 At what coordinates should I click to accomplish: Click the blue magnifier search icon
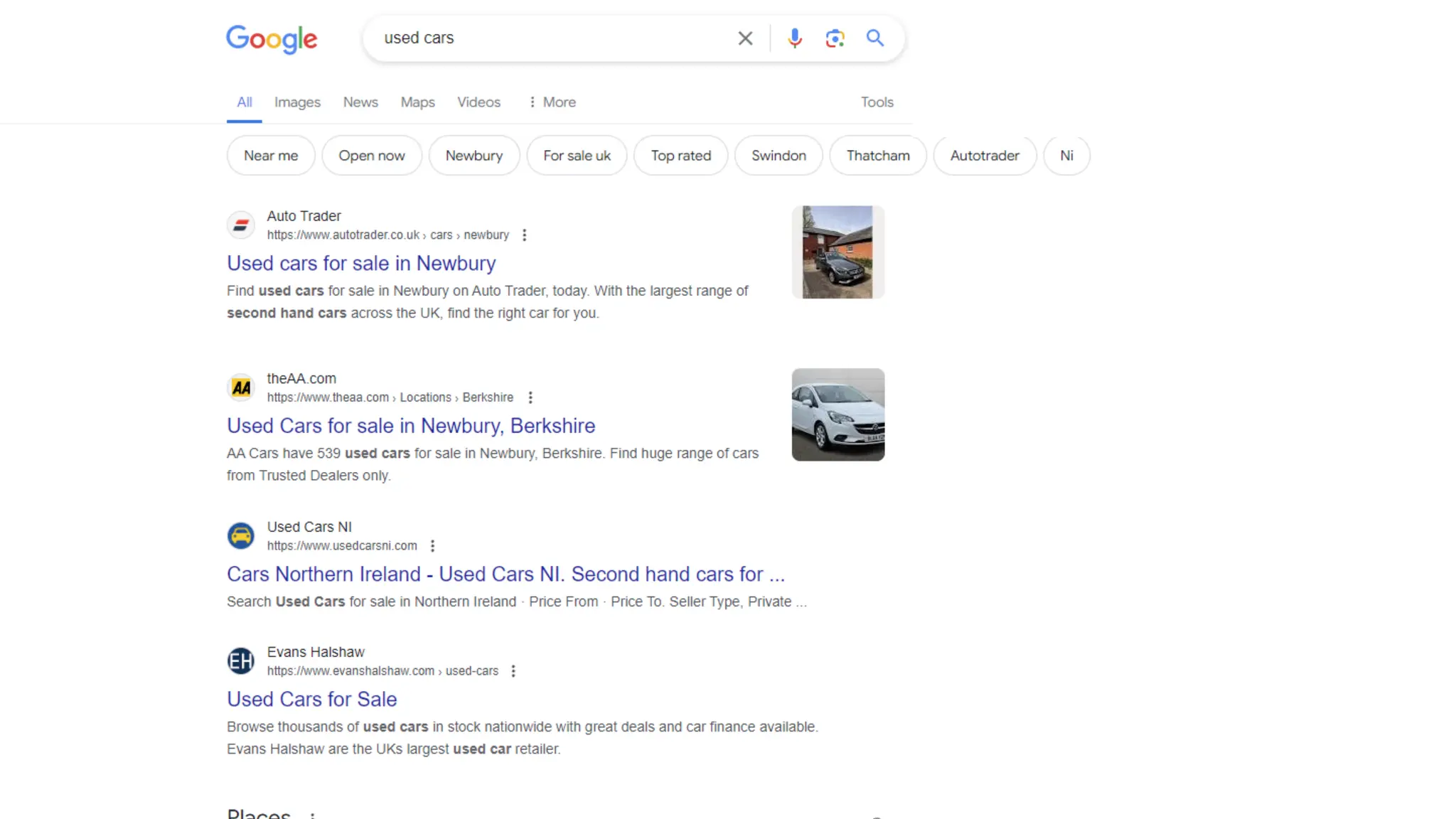click(x=874, y=38)
